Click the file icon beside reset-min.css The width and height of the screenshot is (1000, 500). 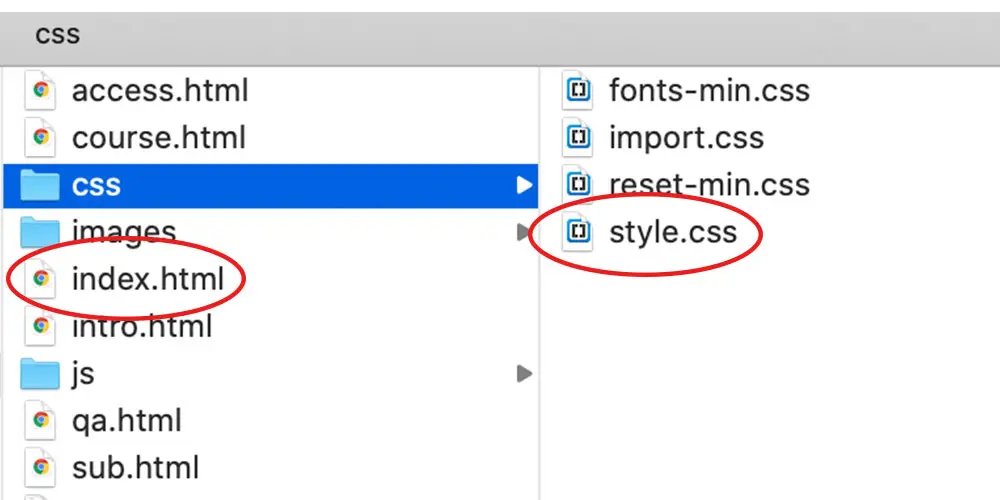tap(578, 185)
